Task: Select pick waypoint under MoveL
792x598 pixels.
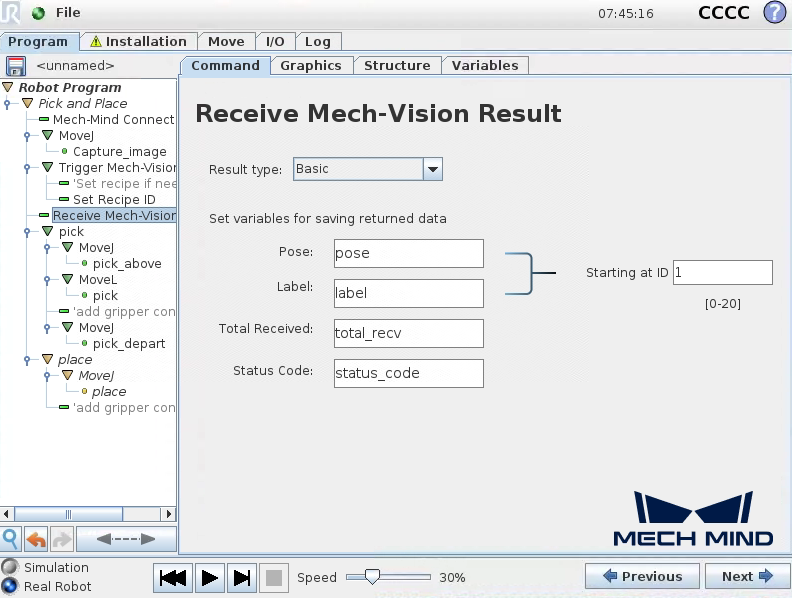Action: (105, 295)
